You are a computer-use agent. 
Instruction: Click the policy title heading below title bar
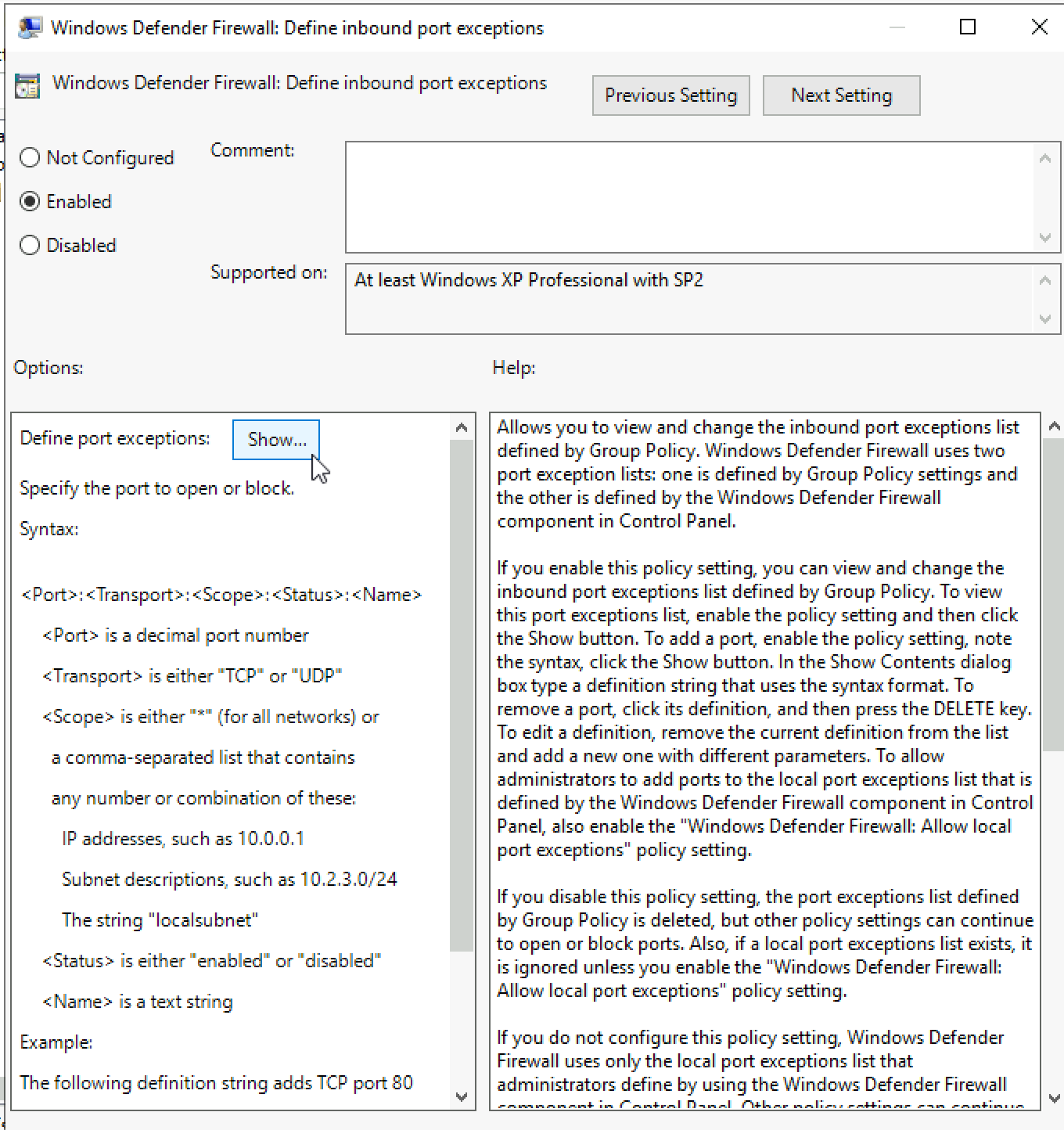pos(300,83)
